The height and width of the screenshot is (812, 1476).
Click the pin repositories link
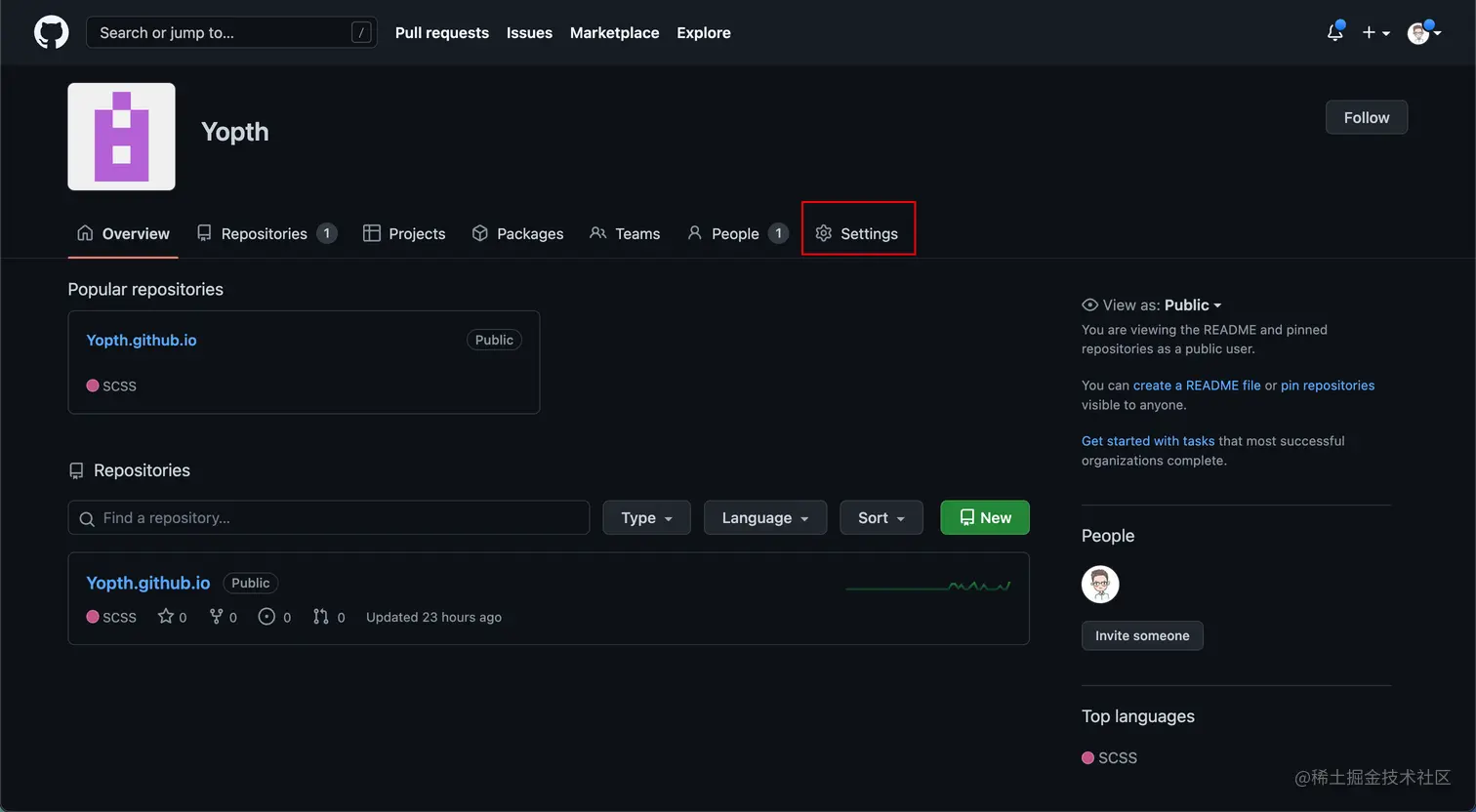point(1328,386)
